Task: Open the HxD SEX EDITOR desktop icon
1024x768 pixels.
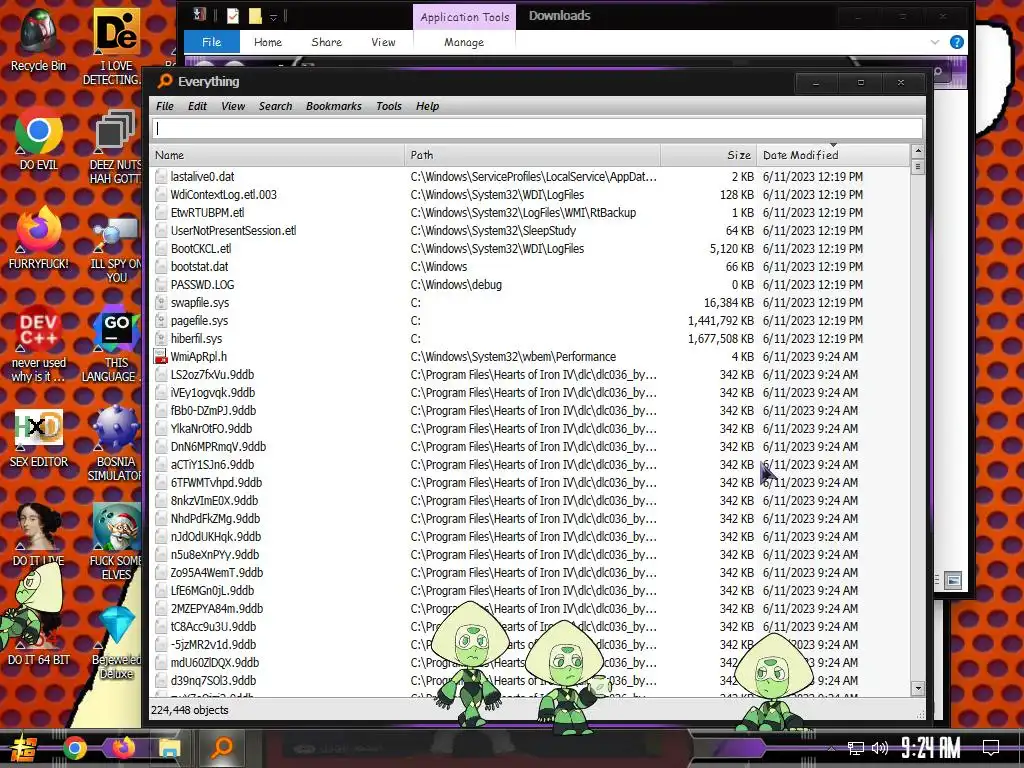Action: tap(38, 438)
